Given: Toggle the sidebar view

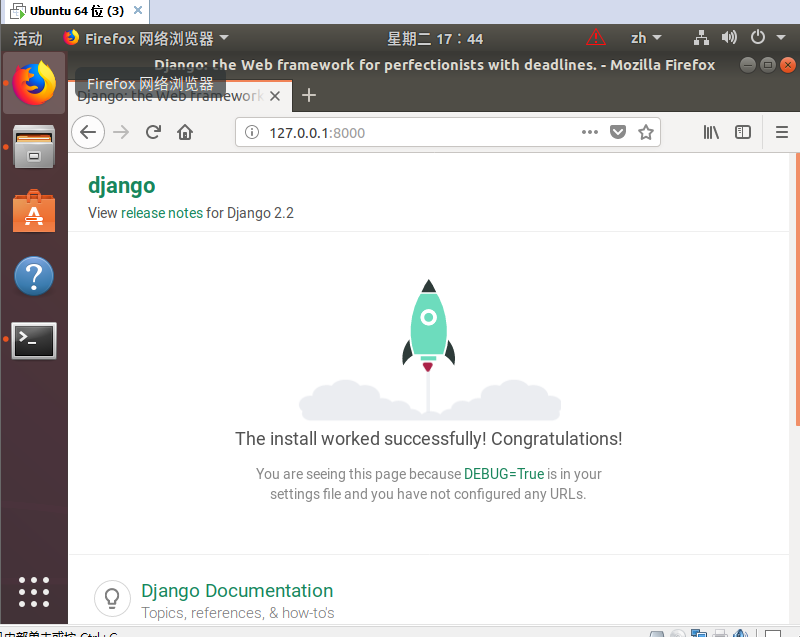Looking at the screenshot, I should (743, 133).
